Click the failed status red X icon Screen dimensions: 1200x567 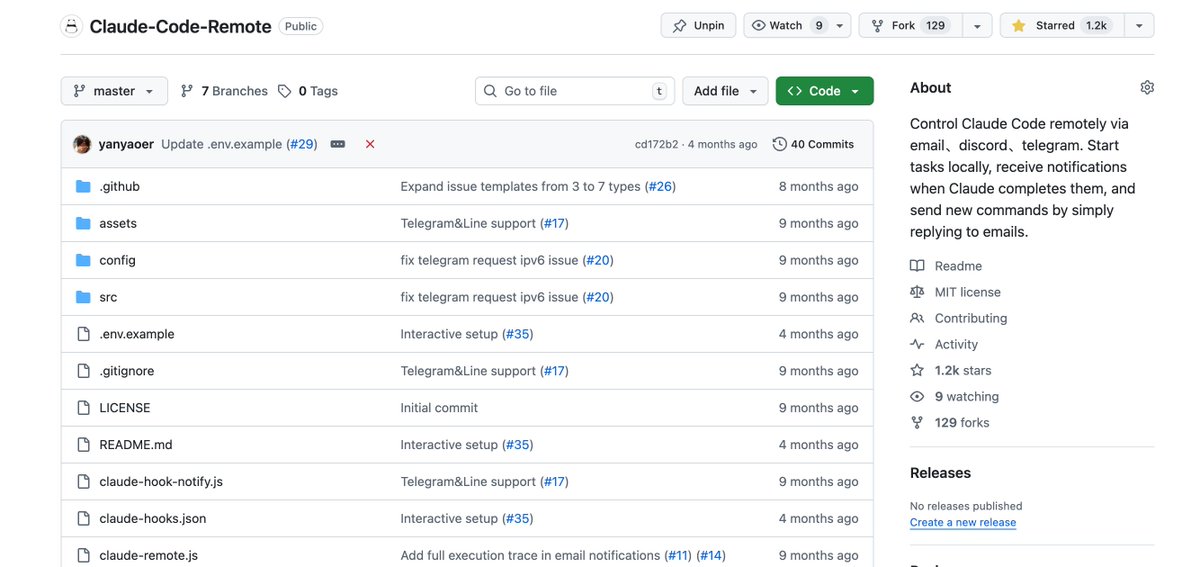click(370, 144)
